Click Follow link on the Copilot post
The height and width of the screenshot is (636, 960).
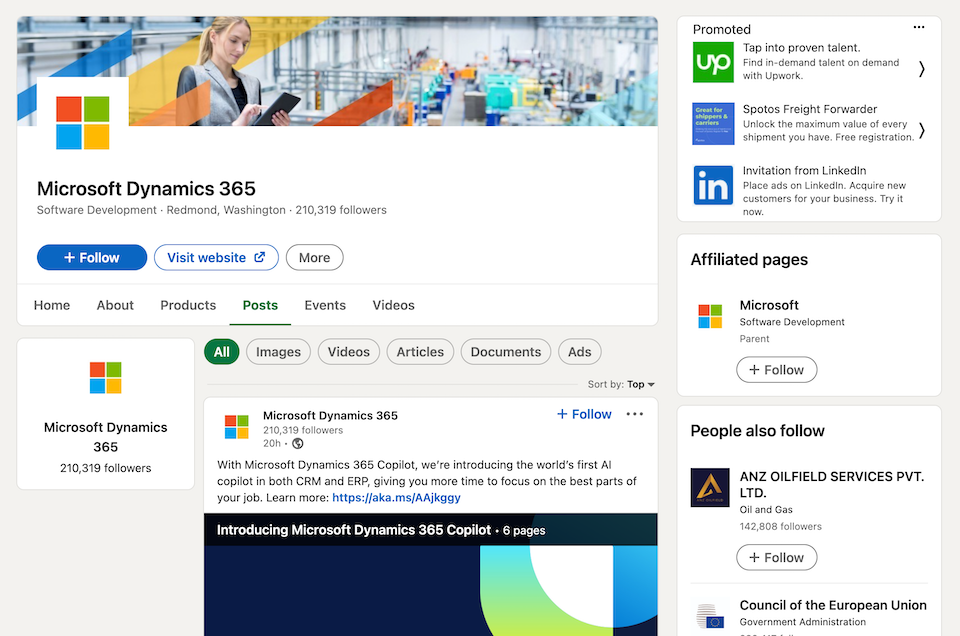pos(584,414)
